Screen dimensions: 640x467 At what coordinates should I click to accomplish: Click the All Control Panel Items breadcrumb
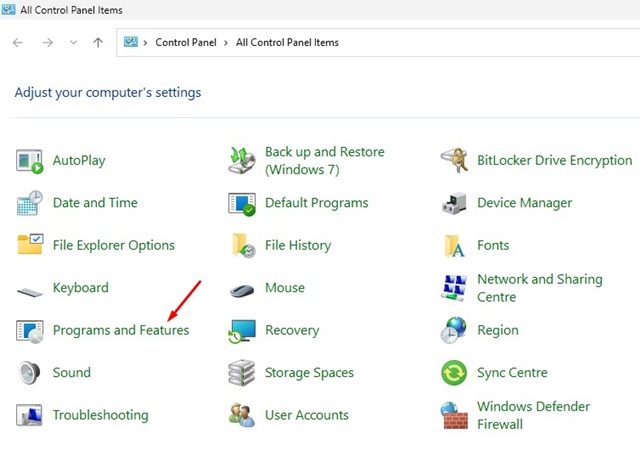click(x=287, y=43)
